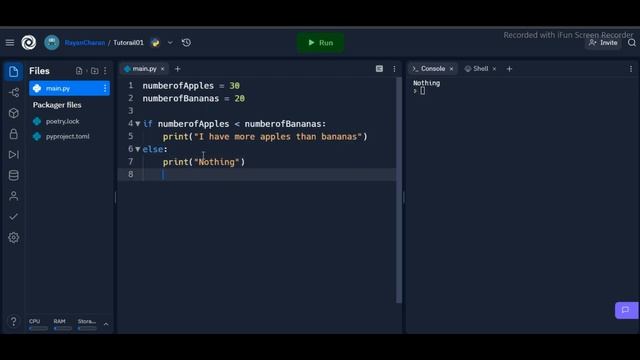Click the Tutorail01 repl name
This screenshot has width=640, height=360.
pos(129,42)
